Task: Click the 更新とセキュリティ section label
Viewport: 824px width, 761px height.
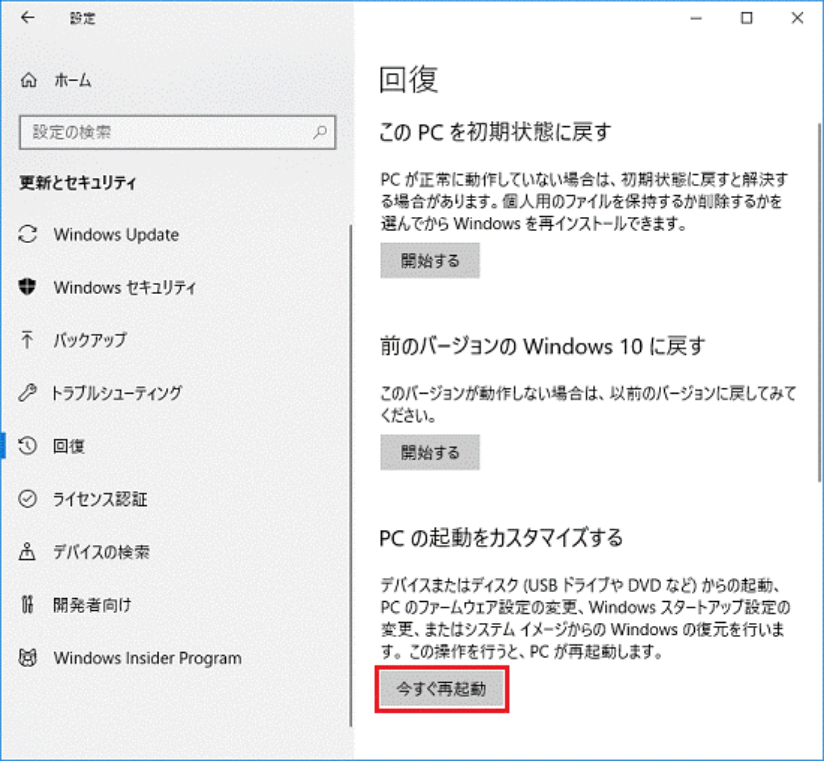Action: [x=78, y=182]
